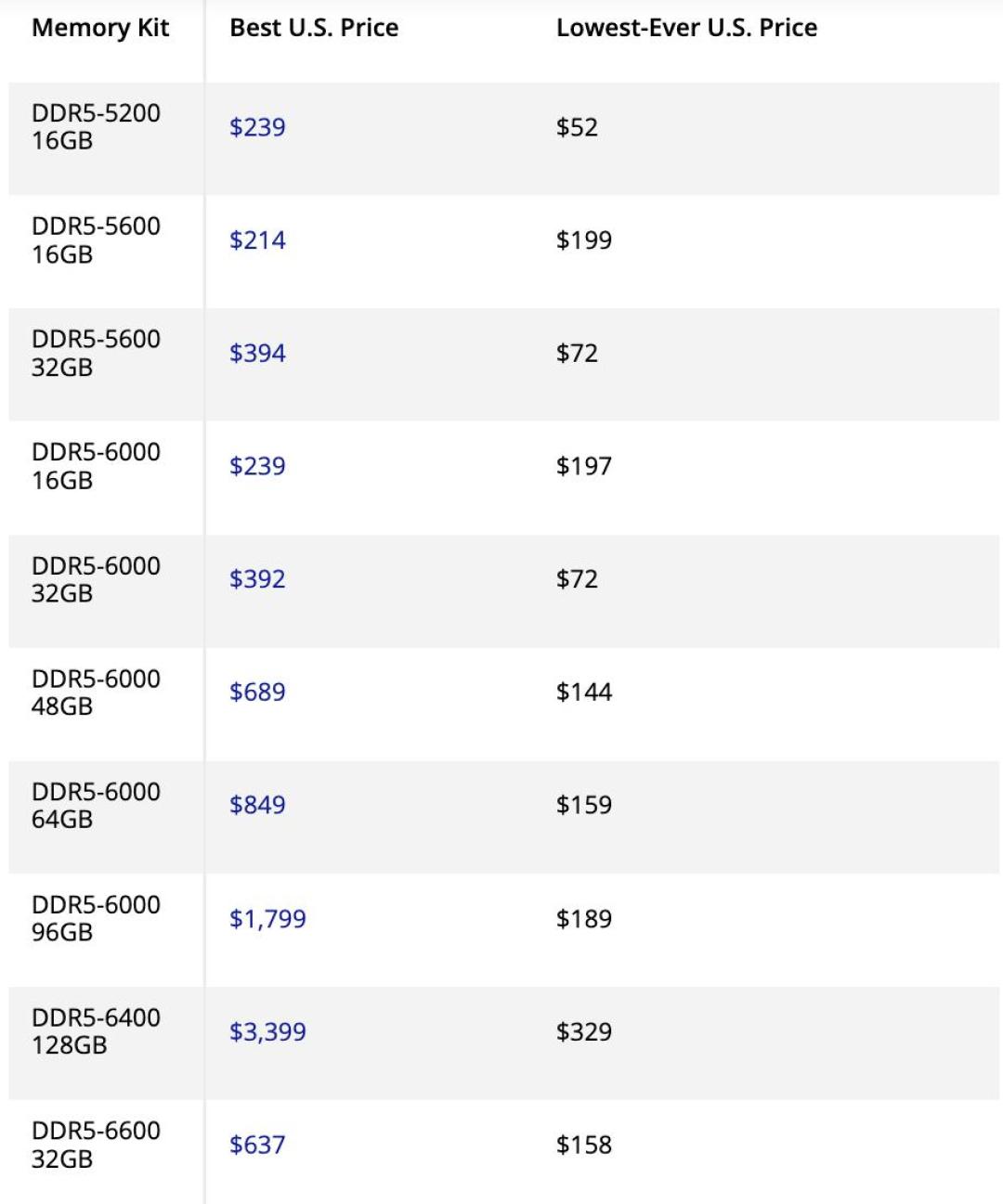Click the DDR5-6000 48GB row label
The width and height of the screenshot is (1003, 1204).
(x=96, y=693)
